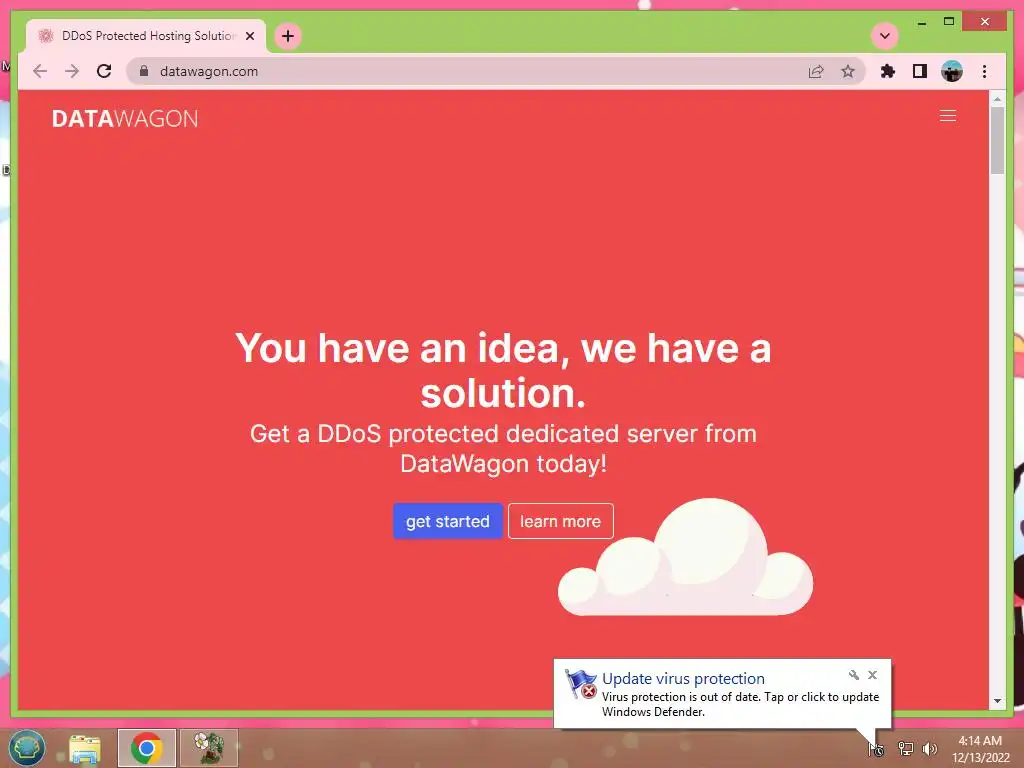Open Chrome extensions puzzle menu
The height and width of the screenshot is (768, 1024).
(888, 71)
